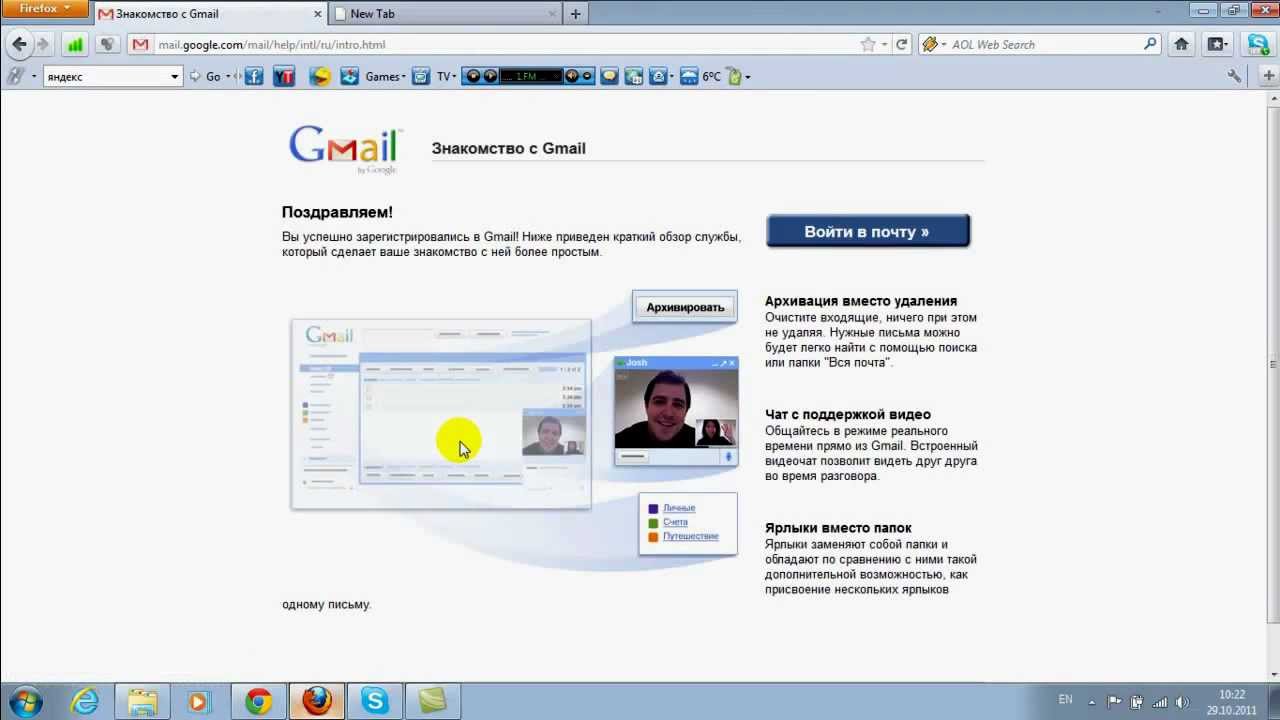1280x720 pixels.
Task: Click the Josh video chat thumbnail
Action: coord(676,410)
